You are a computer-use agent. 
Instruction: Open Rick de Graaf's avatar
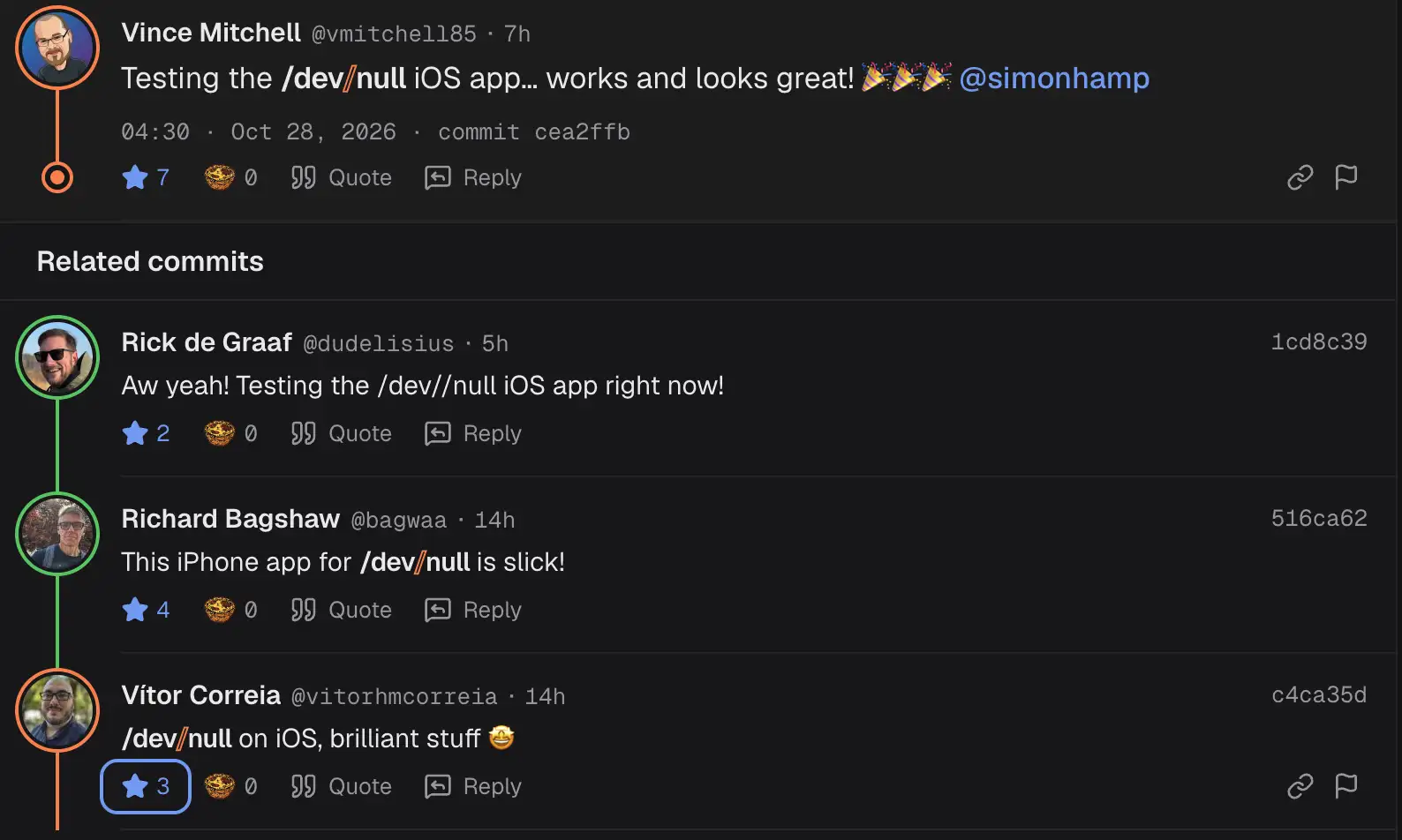coord(57,357)
